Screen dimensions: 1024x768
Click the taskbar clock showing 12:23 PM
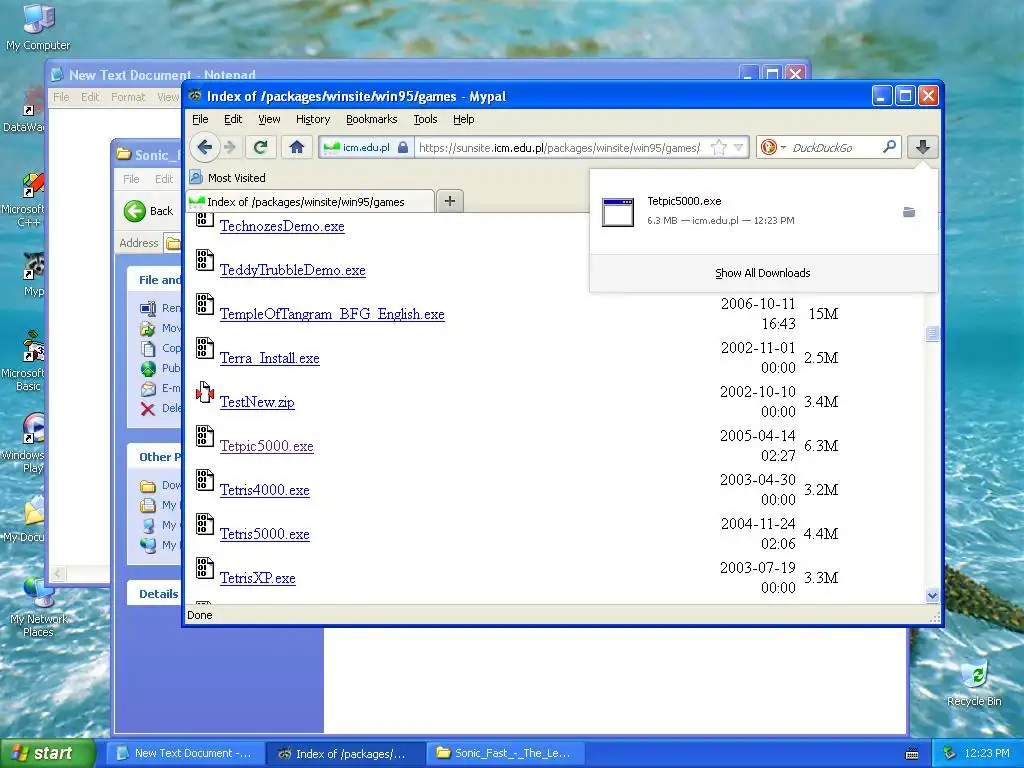click(987, 753)
